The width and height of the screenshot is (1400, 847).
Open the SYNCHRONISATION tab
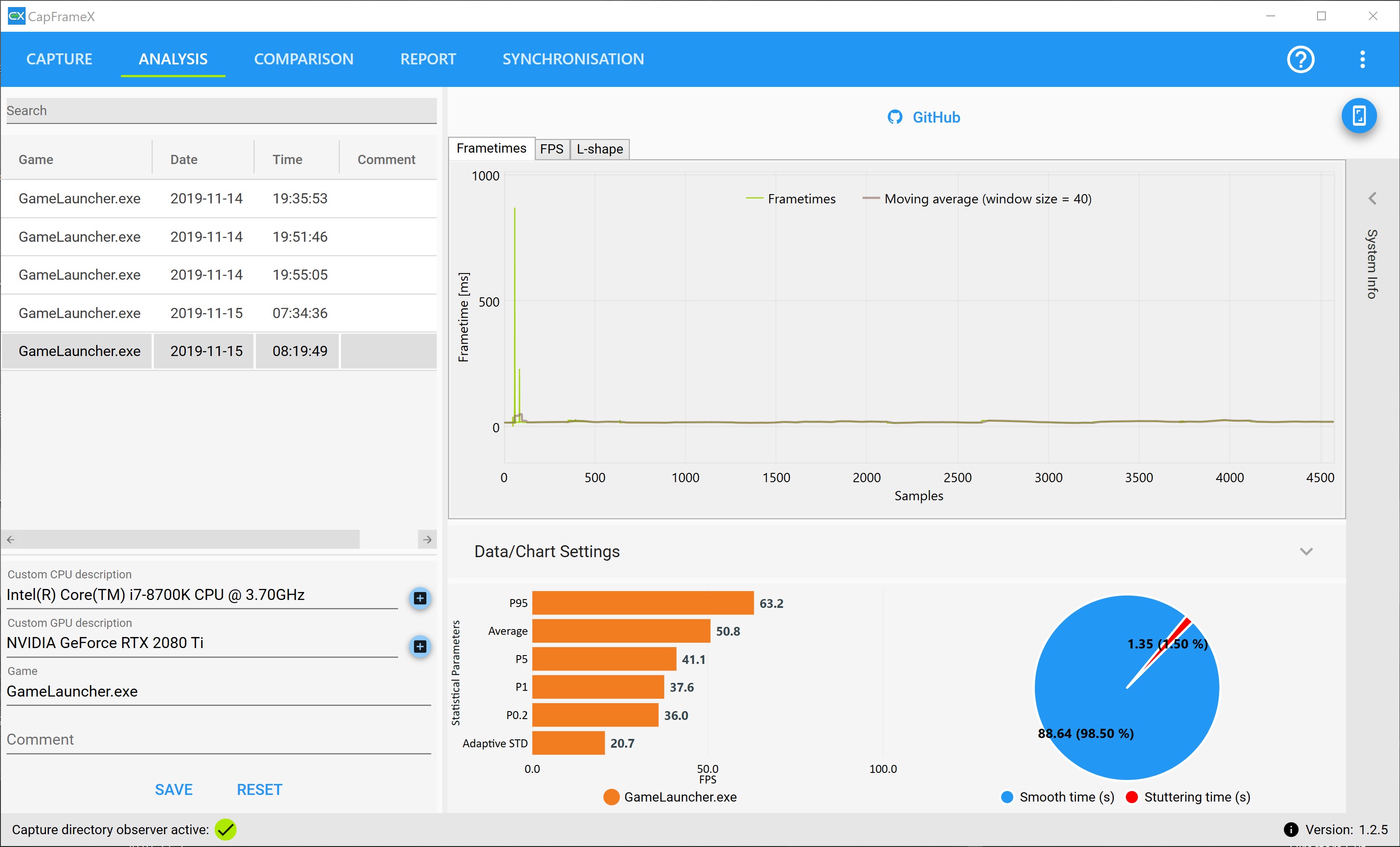573,59
